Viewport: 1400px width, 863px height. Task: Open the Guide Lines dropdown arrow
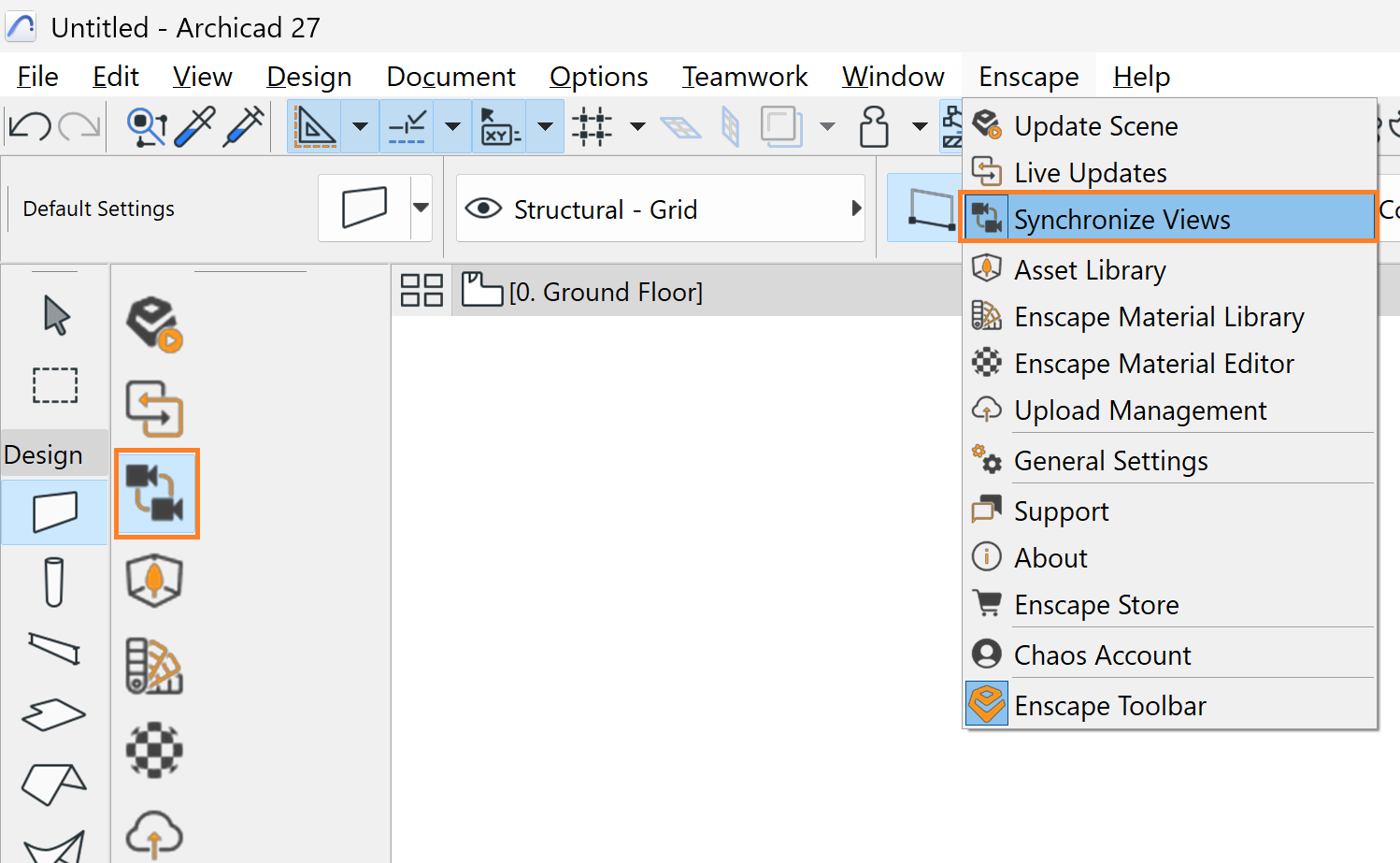[x=360, y=126]
